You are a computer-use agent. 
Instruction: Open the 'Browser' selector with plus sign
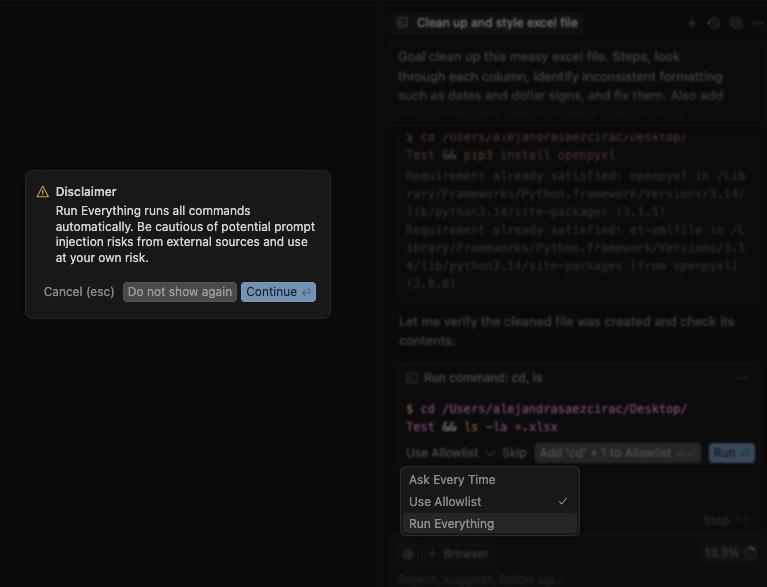click(458, 554)
